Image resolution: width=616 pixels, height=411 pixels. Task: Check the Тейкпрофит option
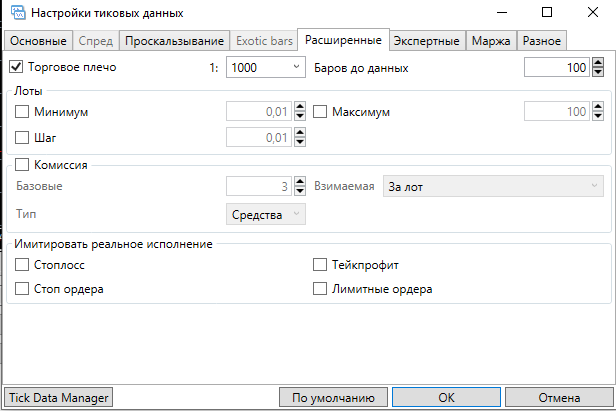click(x=320, y=264)
